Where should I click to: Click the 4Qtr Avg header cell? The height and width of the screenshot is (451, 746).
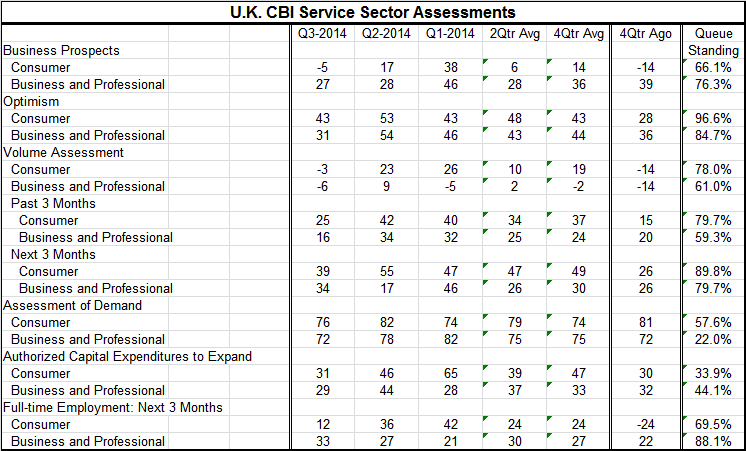pyautogui.click(x=578, y=33)
